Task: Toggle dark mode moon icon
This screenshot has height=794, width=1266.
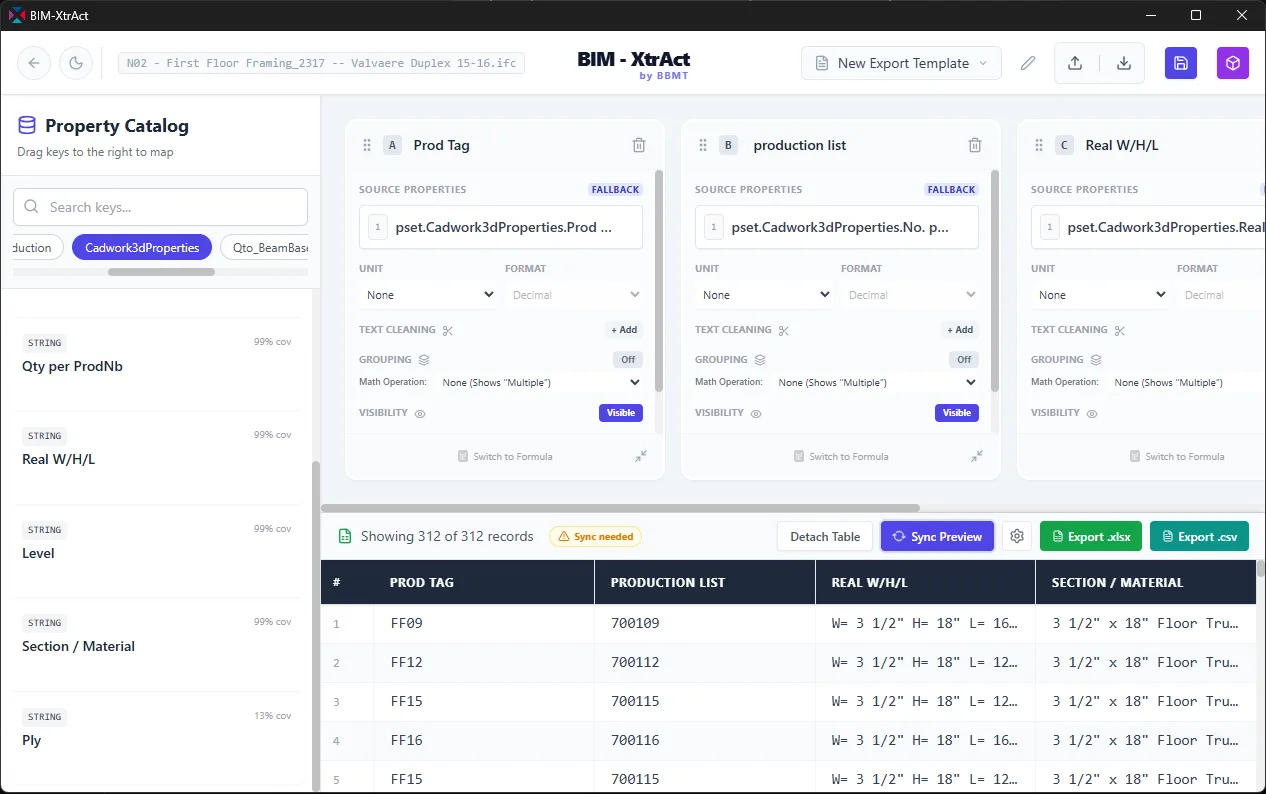Action: 76,63
